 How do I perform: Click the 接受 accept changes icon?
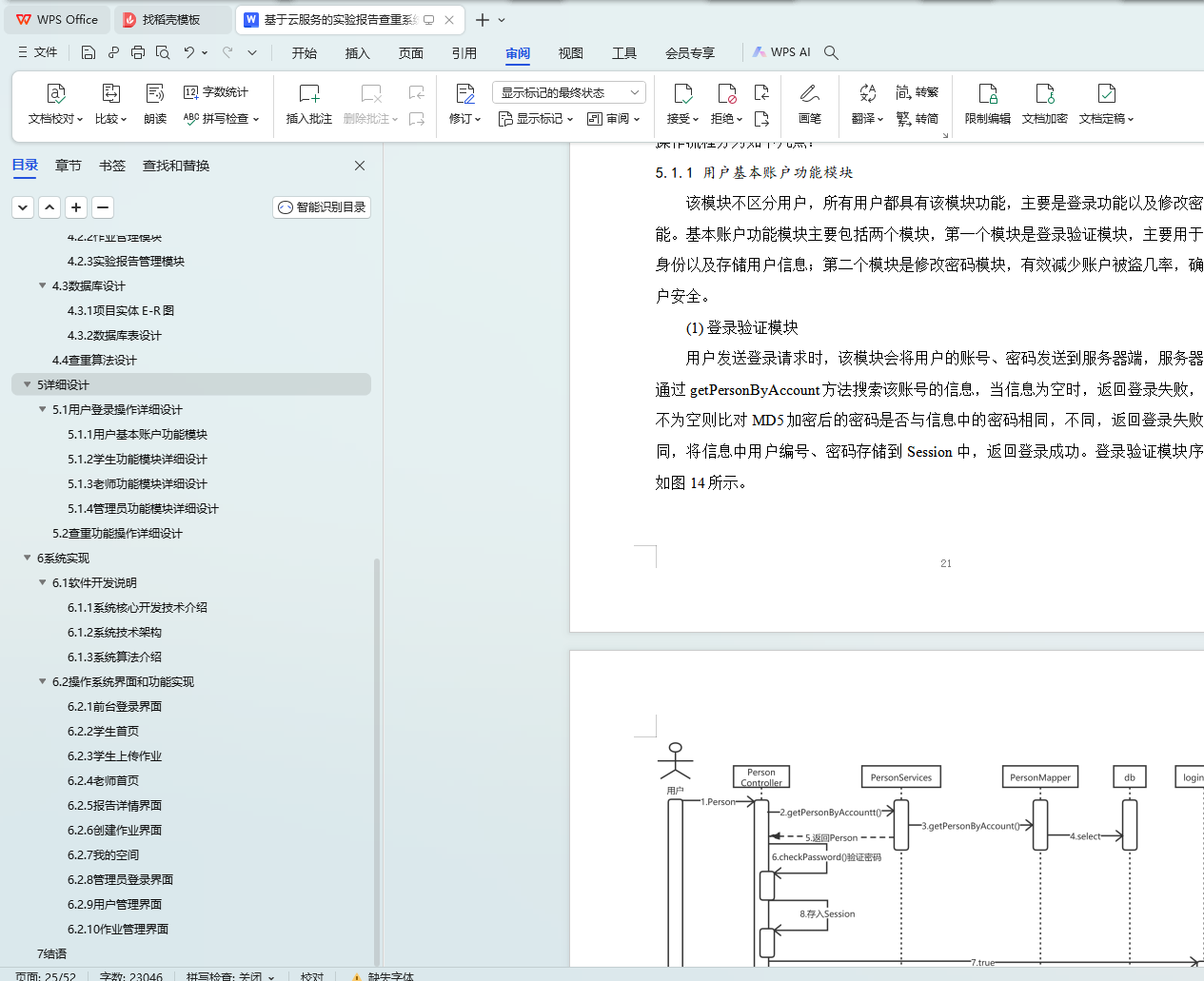coord(682,93)
